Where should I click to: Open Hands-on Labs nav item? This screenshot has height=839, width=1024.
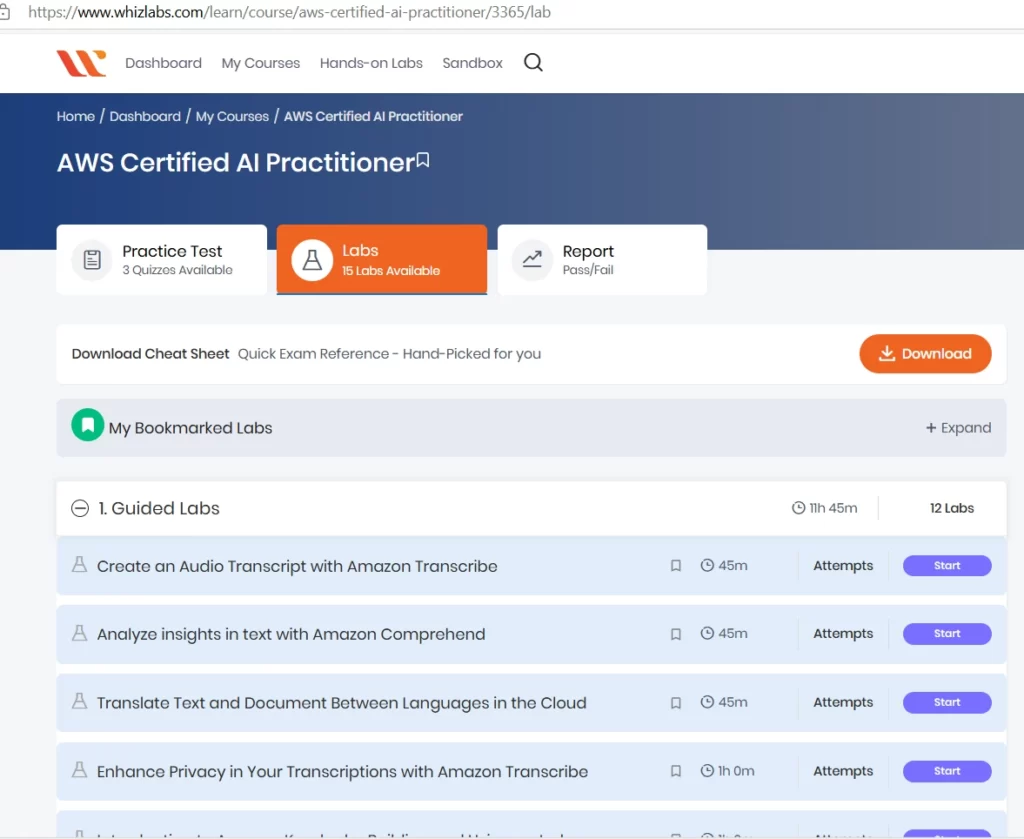tap(371, 63)
